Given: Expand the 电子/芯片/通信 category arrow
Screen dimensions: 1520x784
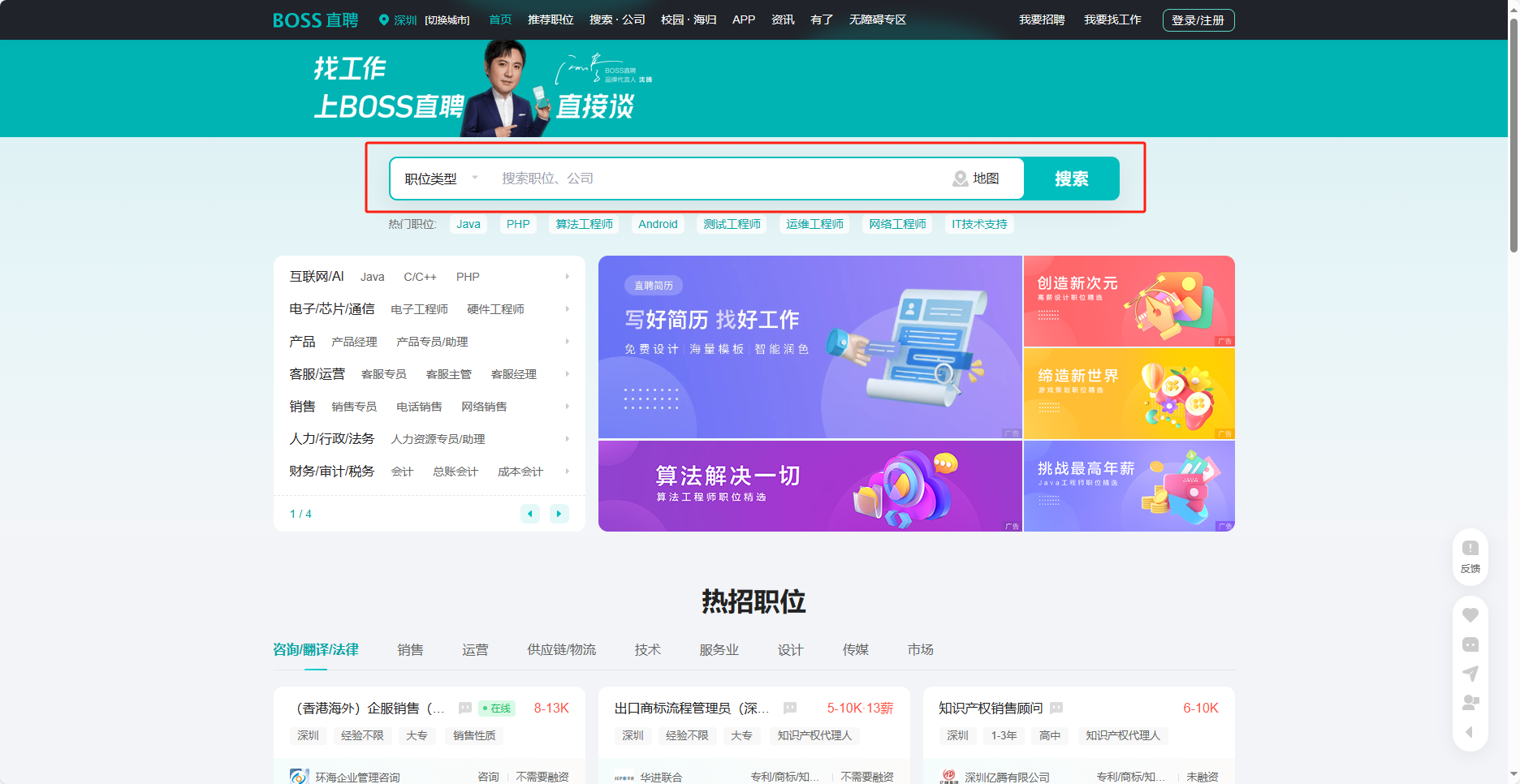Looking at the screenshot, I should click(567, 309).
